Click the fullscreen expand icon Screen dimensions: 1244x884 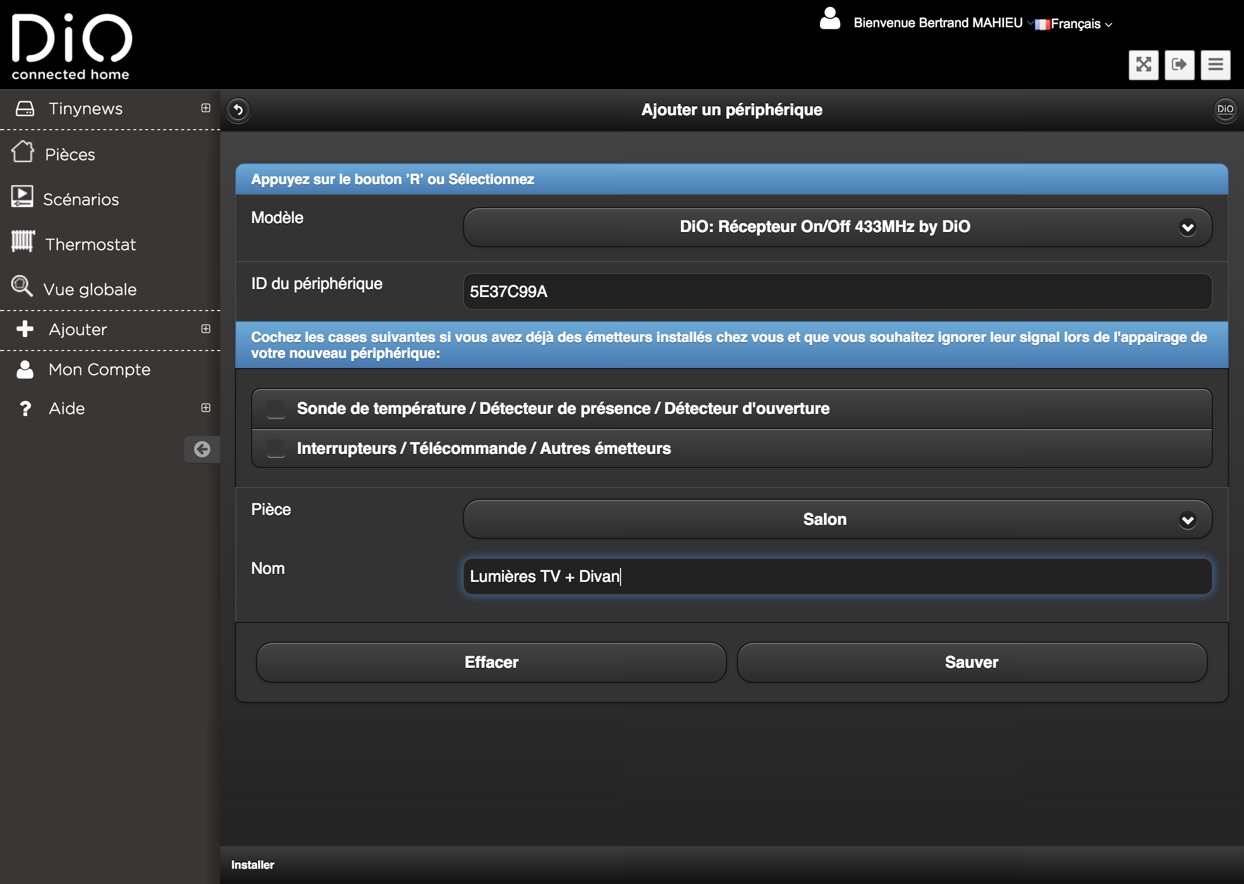tap(1143, 65)
